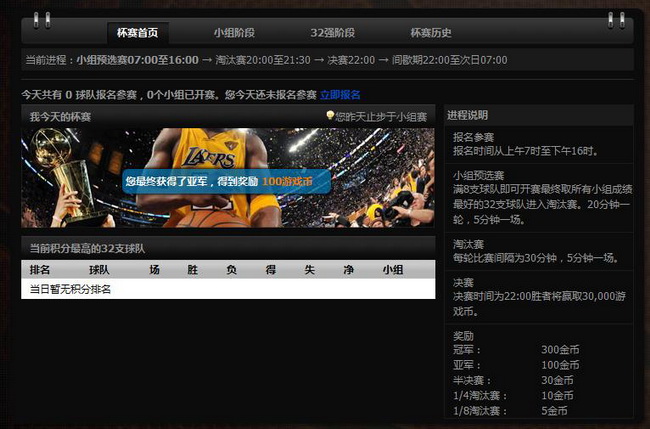Open the 杯赛首页 tab
Image resolution: width=650 pixels, height=429 pixels.
point(137,33)
